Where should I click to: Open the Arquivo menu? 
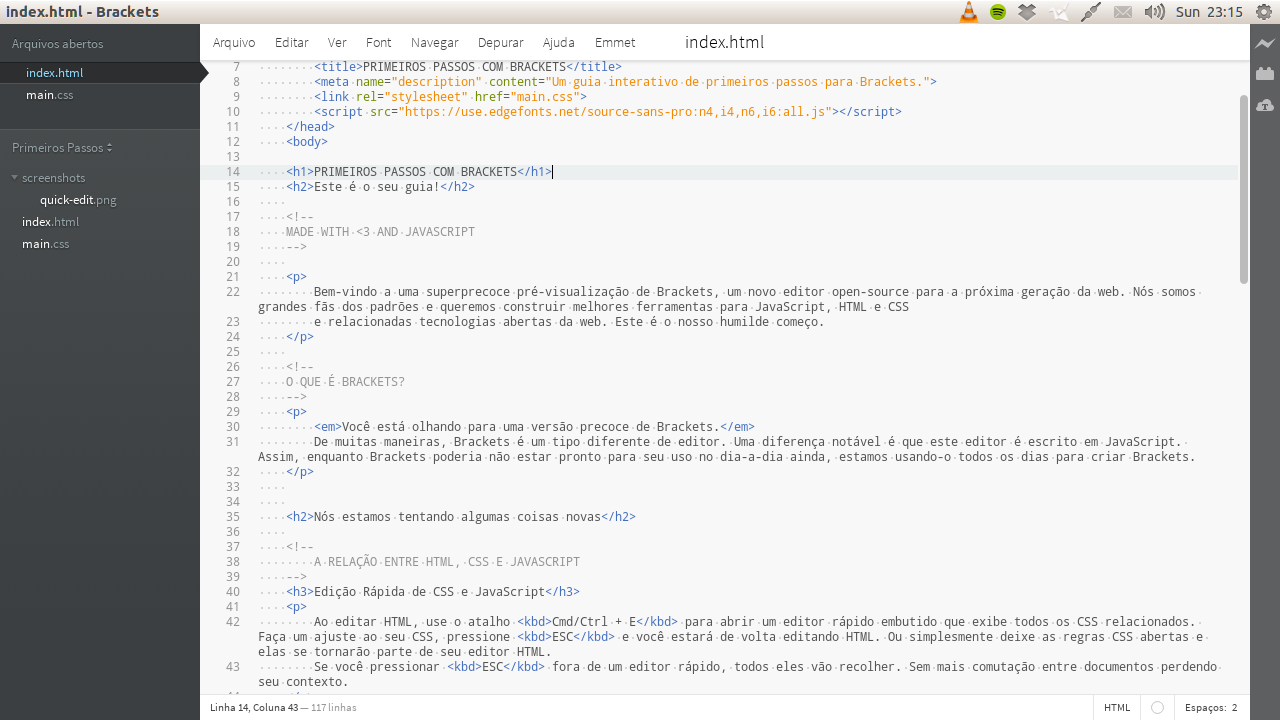234,42
